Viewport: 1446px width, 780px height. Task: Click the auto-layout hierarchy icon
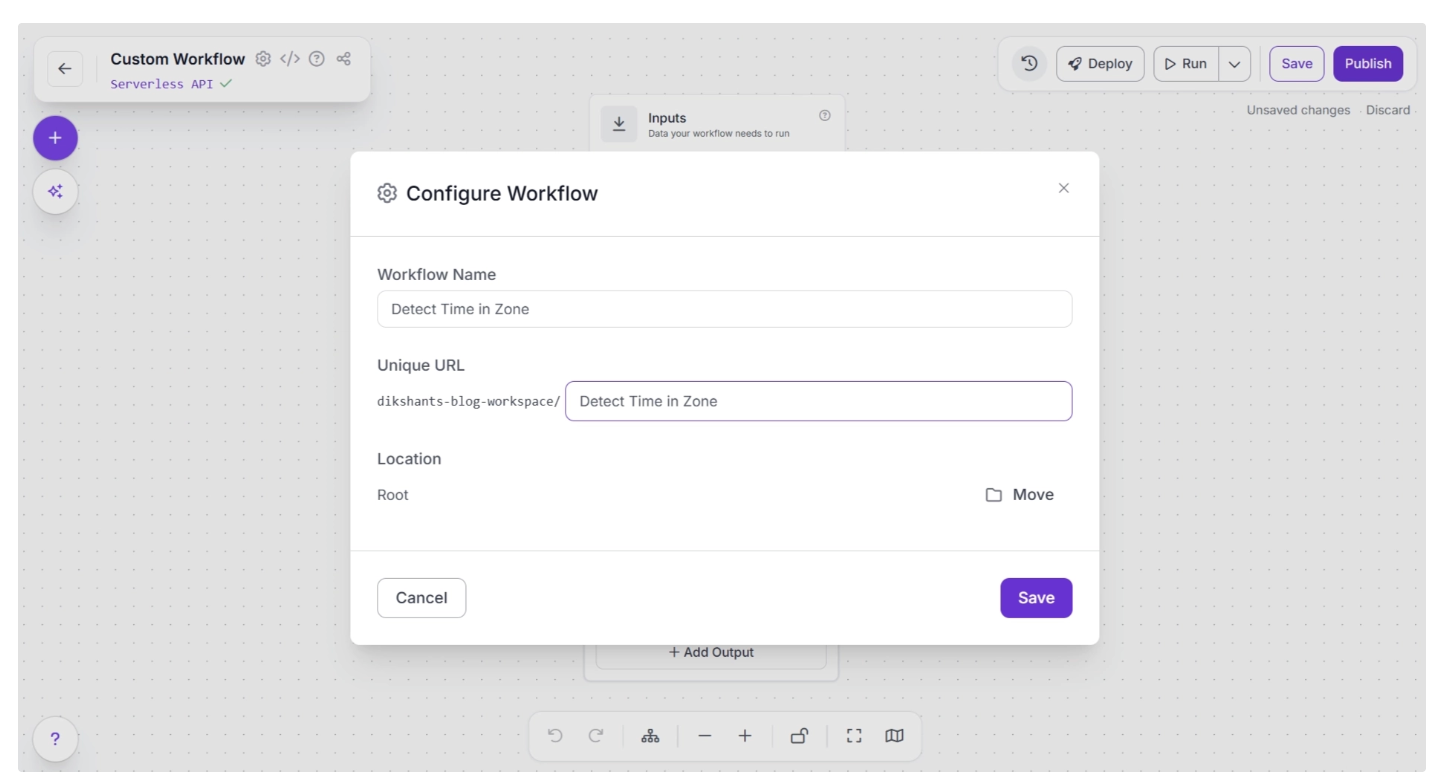650,736
